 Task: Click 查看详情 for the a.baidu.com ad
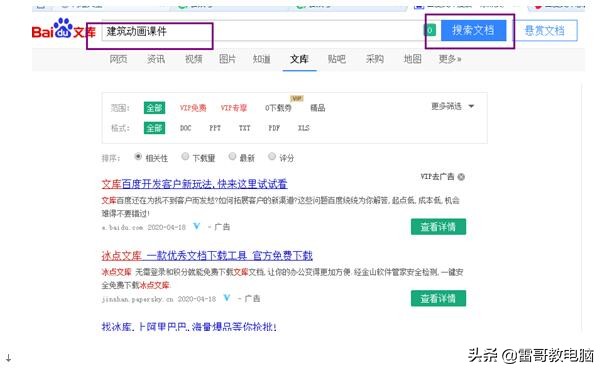pos(438,227)
